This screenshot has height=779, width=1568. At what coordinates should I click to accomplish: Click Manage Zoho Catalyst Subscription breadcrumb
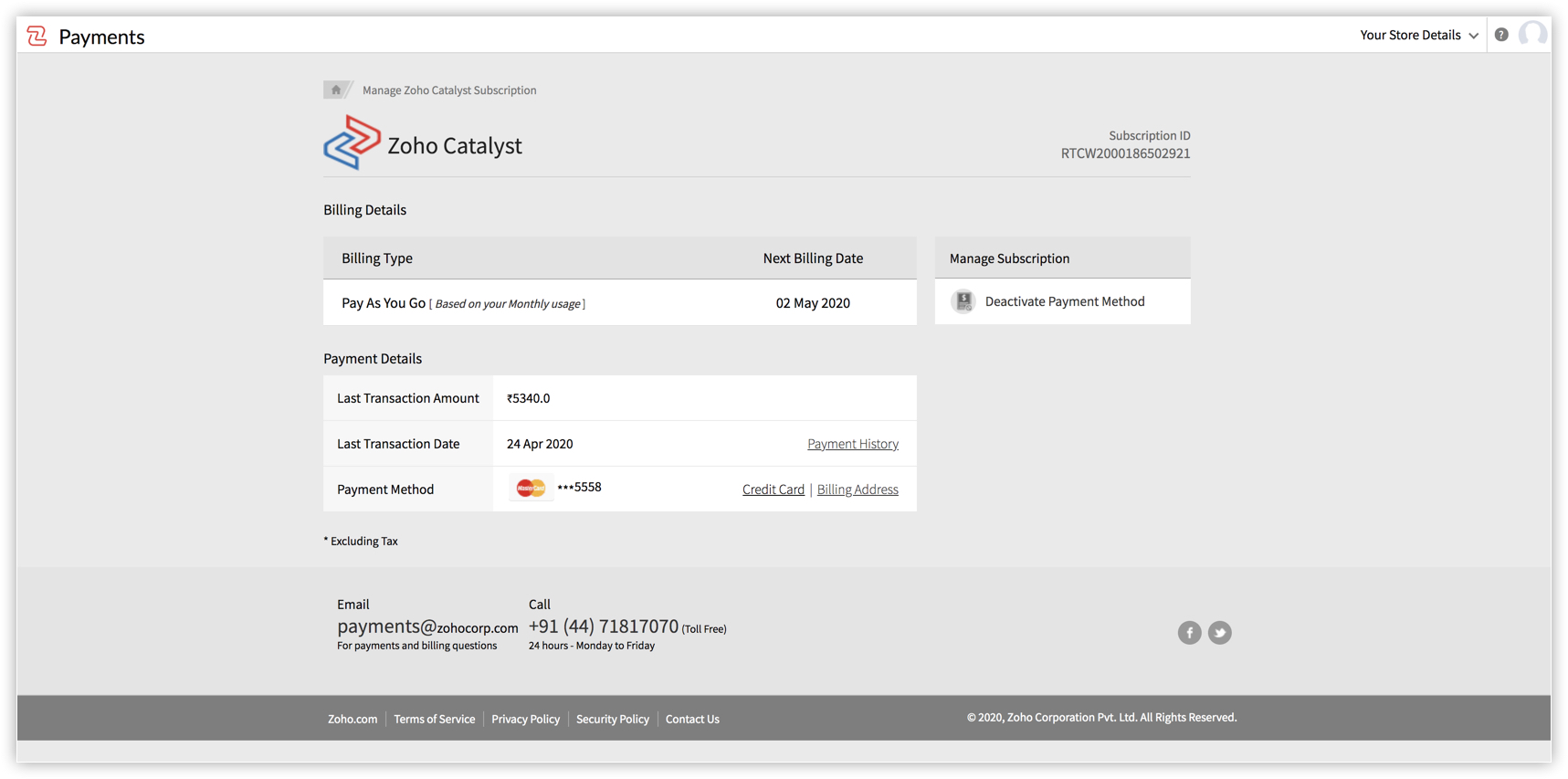pos(449,89)
